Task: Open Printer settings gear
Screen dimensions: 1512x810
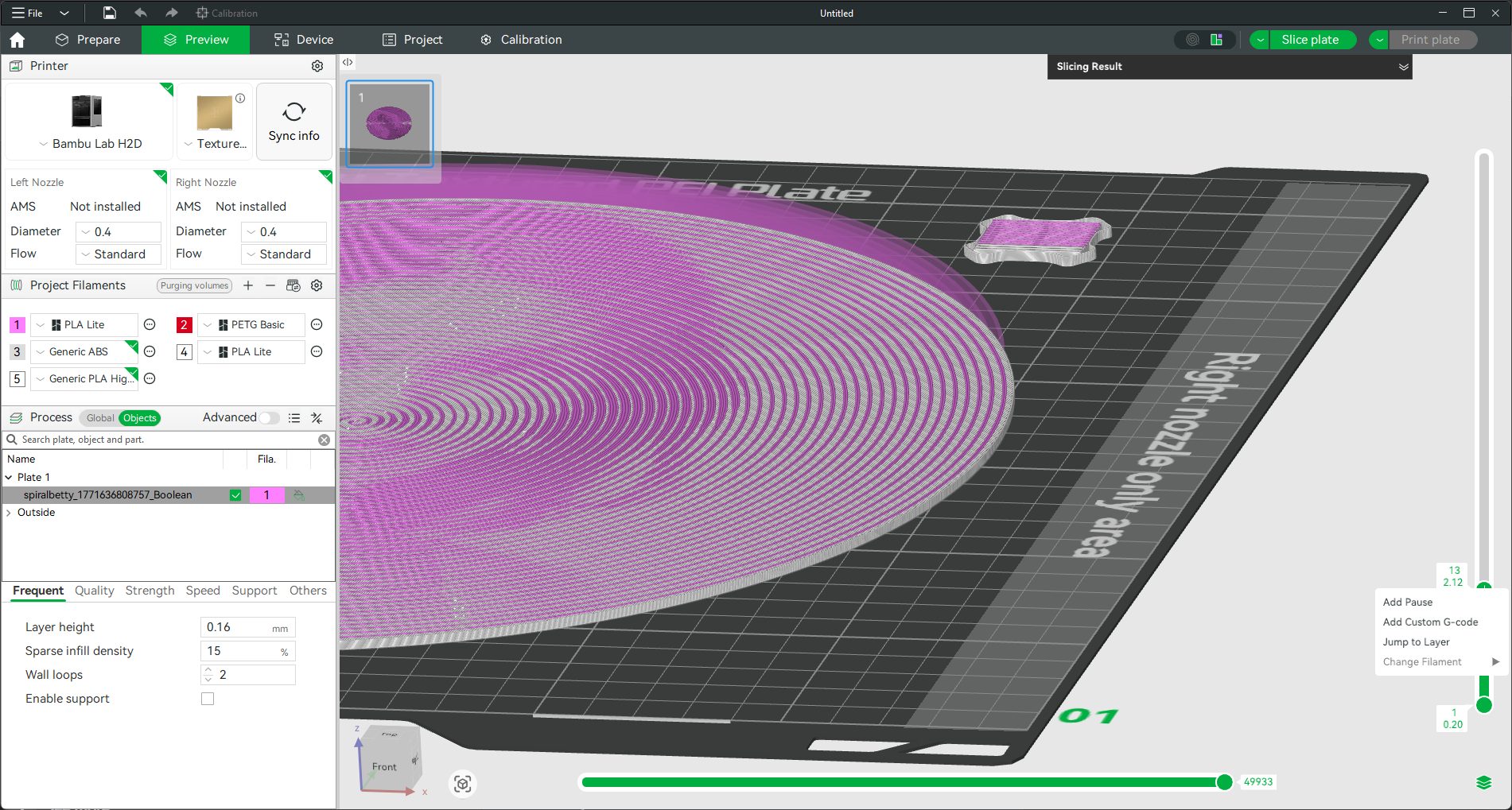Action: 317,66
